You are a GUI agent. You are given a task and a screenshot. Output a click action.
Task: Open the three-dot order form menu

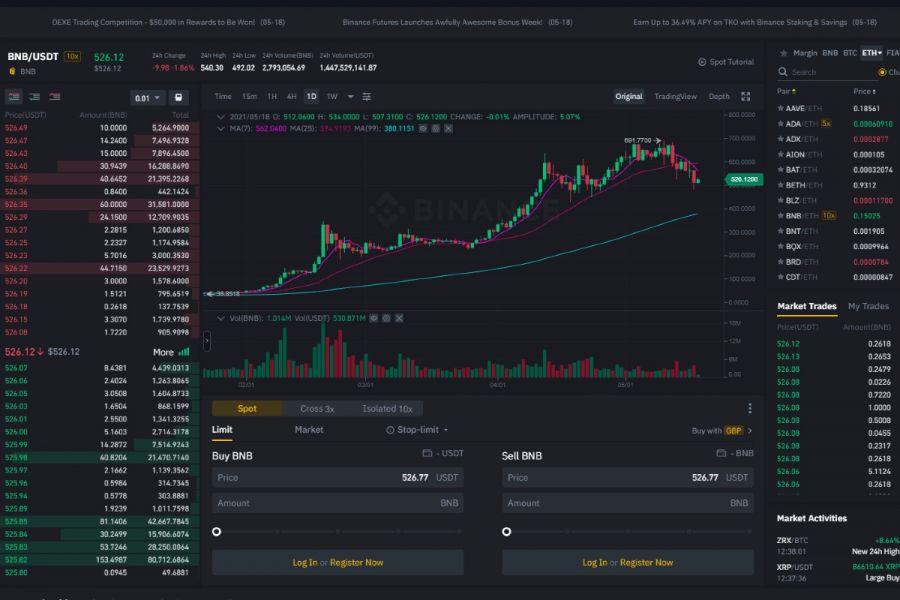point(750,408)
